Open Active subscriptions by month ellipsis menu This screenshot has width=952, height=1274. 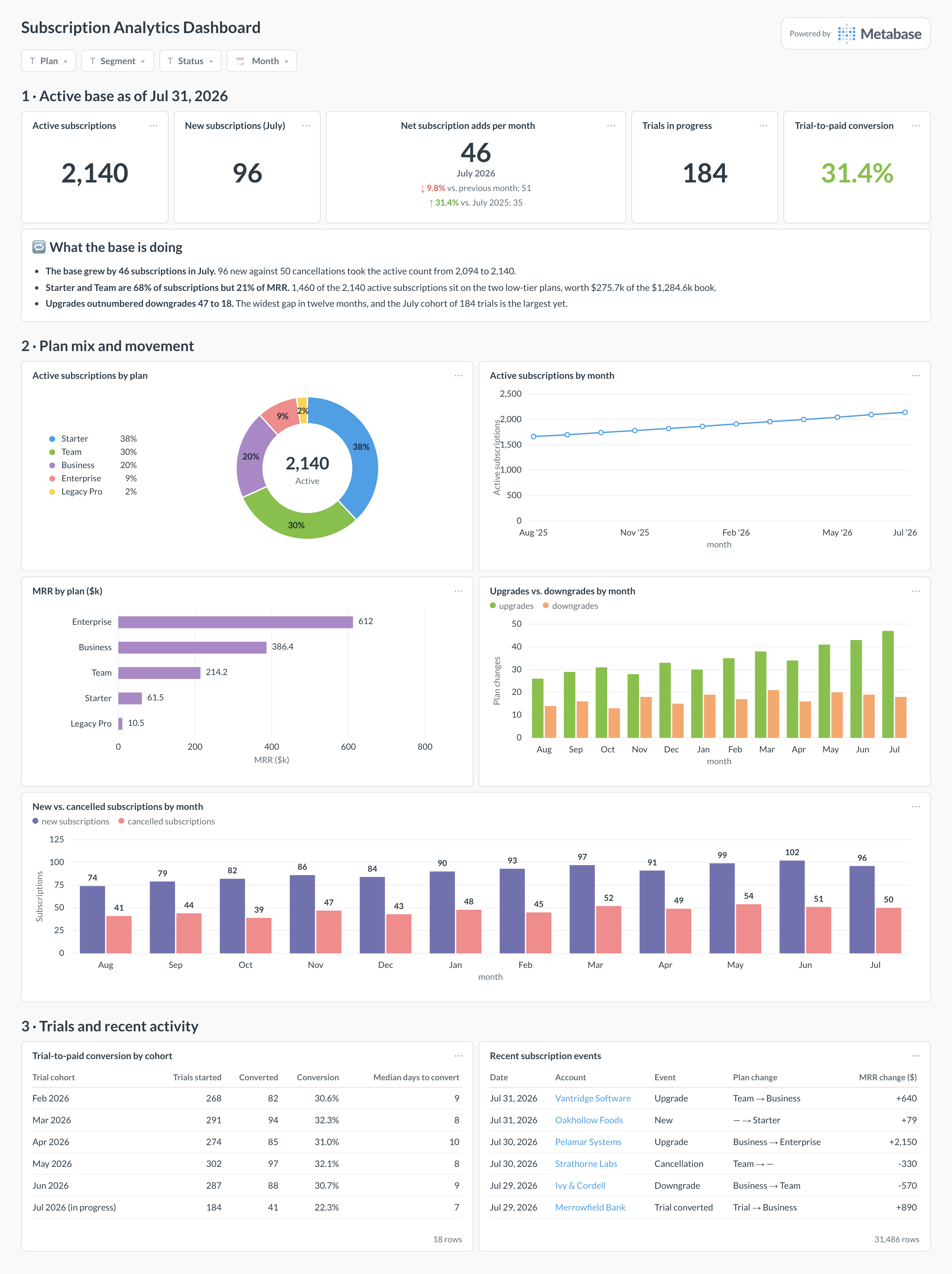(916, 376)
